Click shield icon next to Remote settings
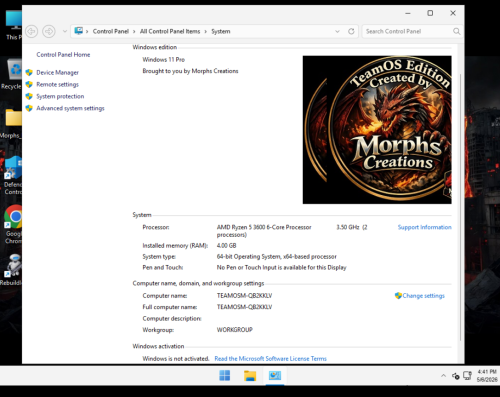This screenshot has height=397, width=500. (x=29, y=84)
